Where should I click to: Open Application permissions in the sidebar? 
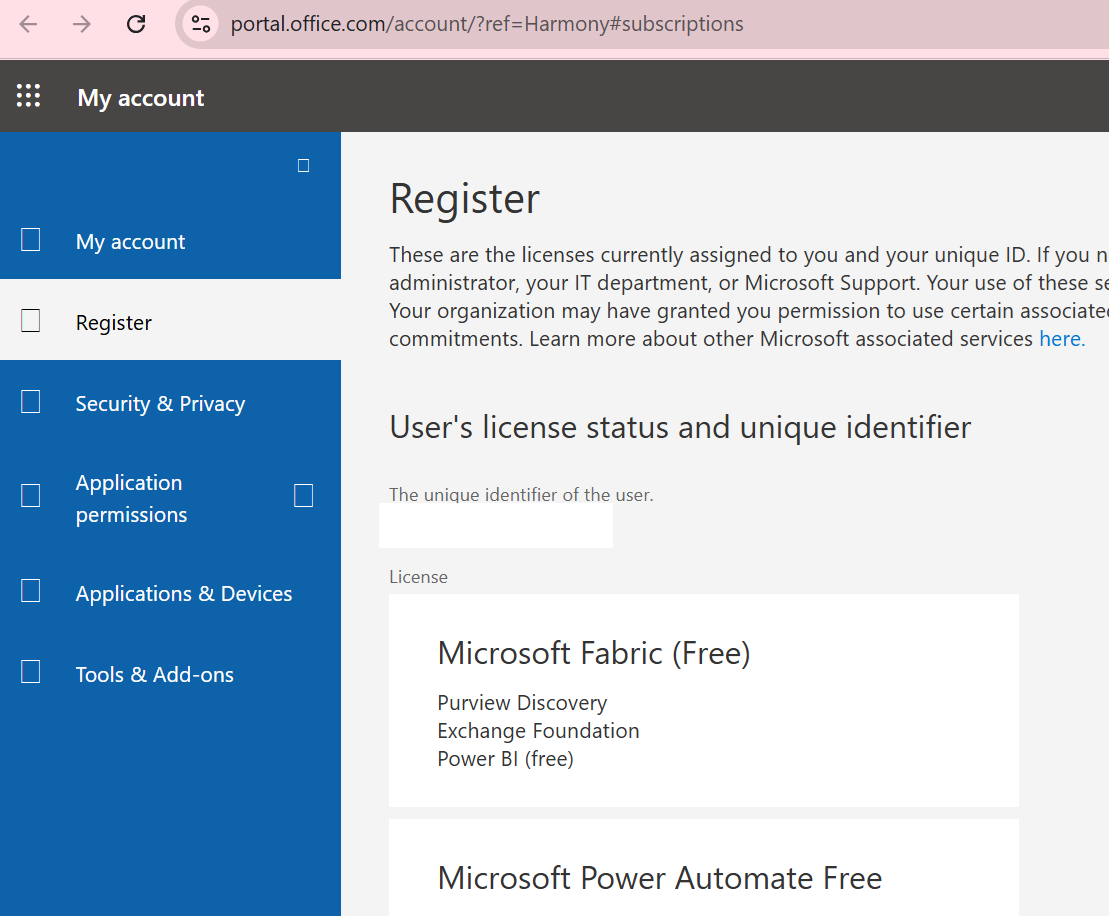132,498
